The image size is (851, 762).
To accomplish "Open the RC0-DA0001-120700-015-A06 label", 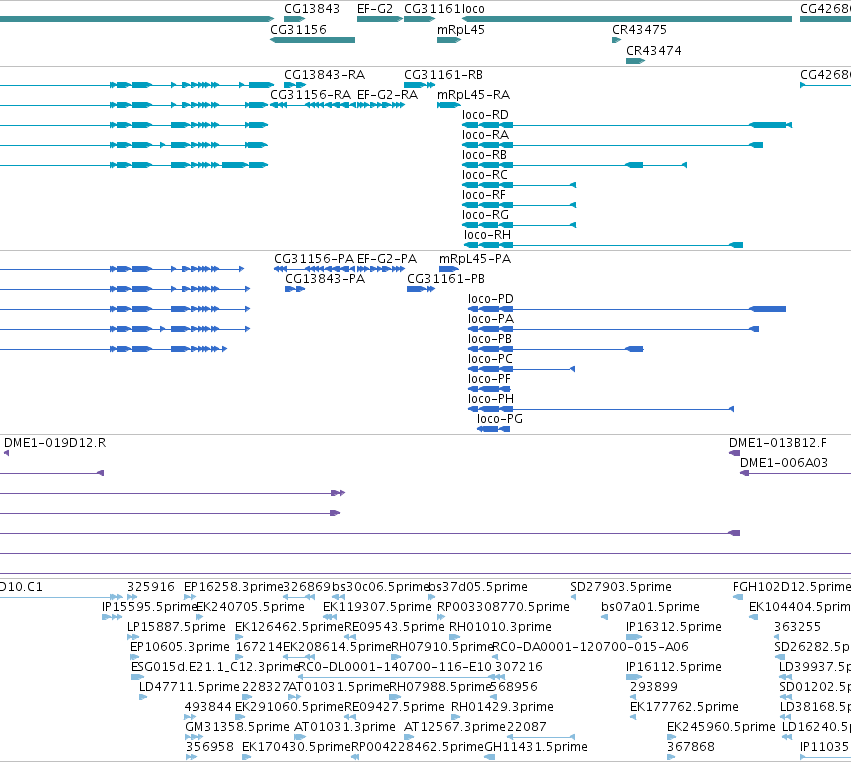I will click(x=590, y=647).
